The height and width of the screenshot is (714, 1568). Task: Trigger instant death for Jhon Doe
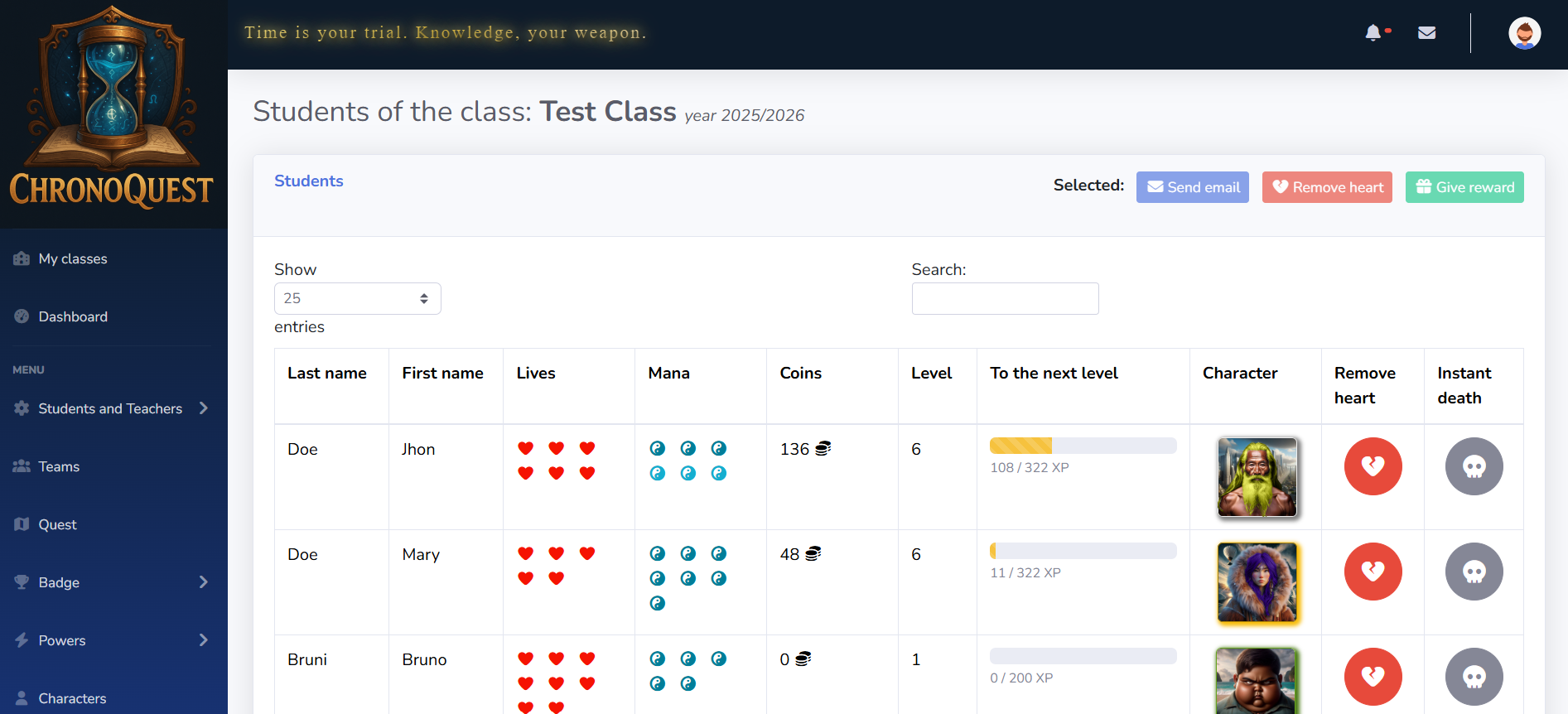pos(1474,466)
